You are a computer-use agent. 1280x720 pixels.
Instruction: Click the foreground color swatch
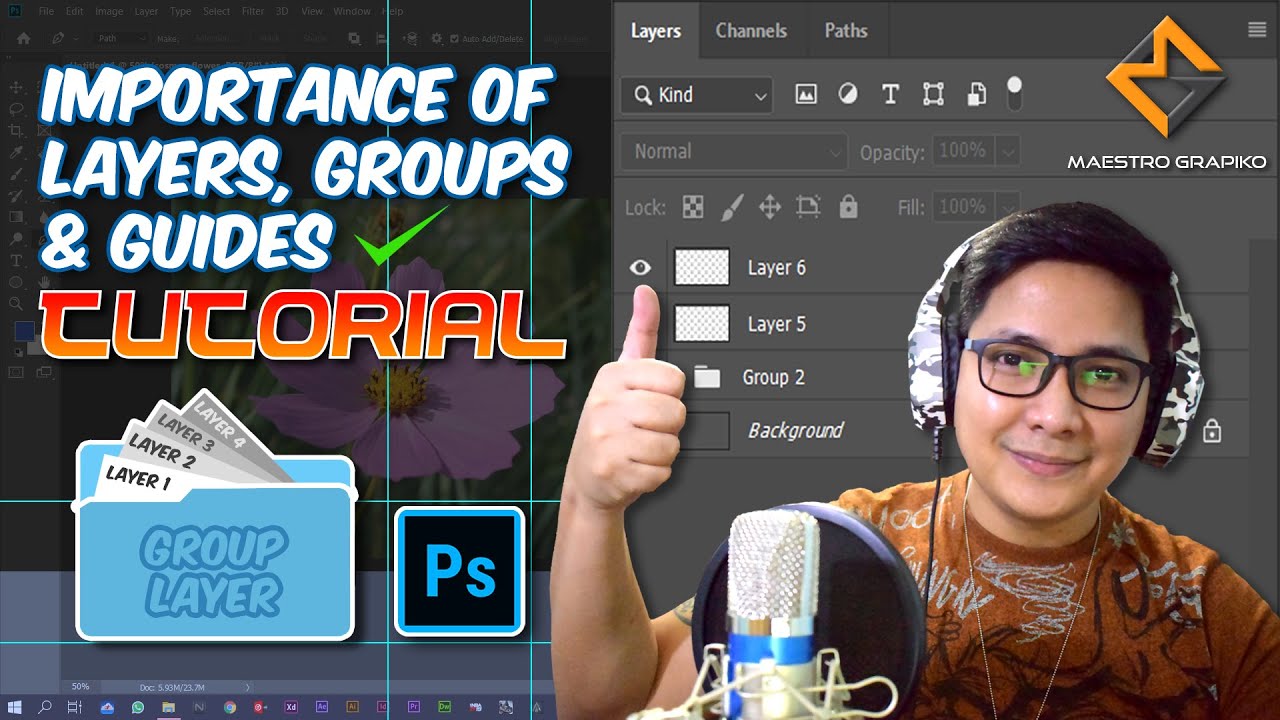click(x=23, y=332)
